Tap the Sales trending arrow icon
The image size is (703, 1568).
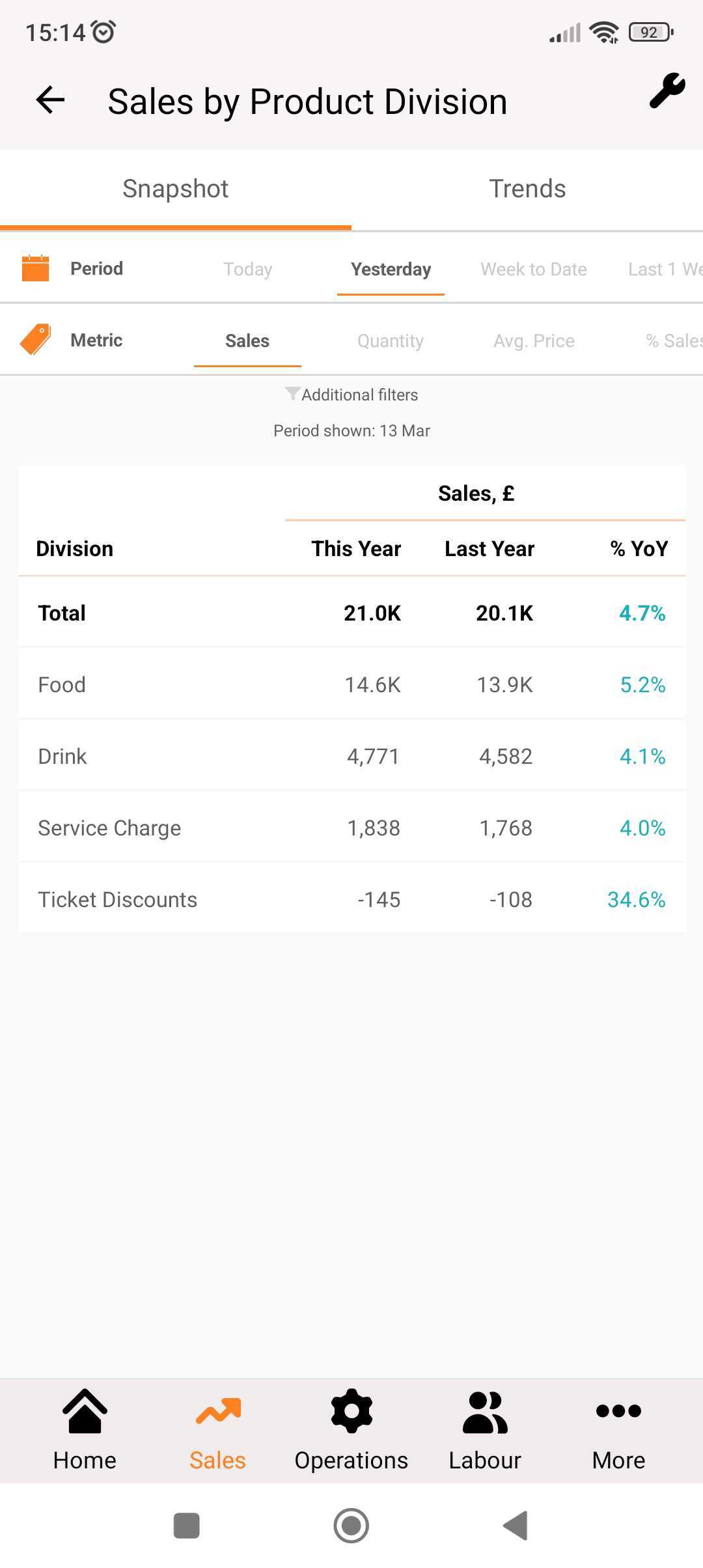point(218,1410)
